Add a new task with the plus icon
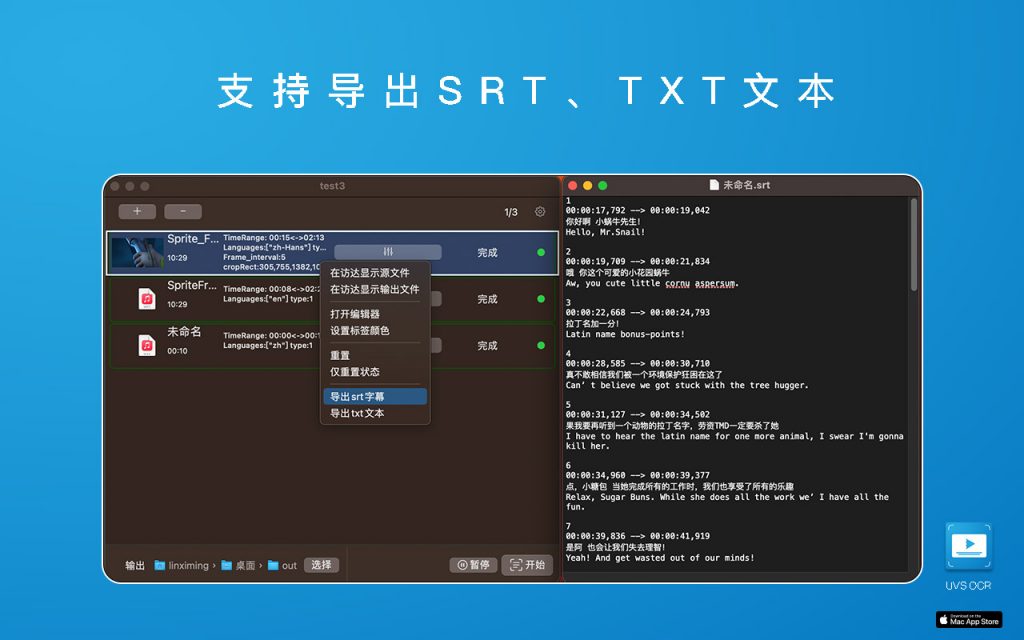Viewport: 1024px width, 640px height. 136,211
